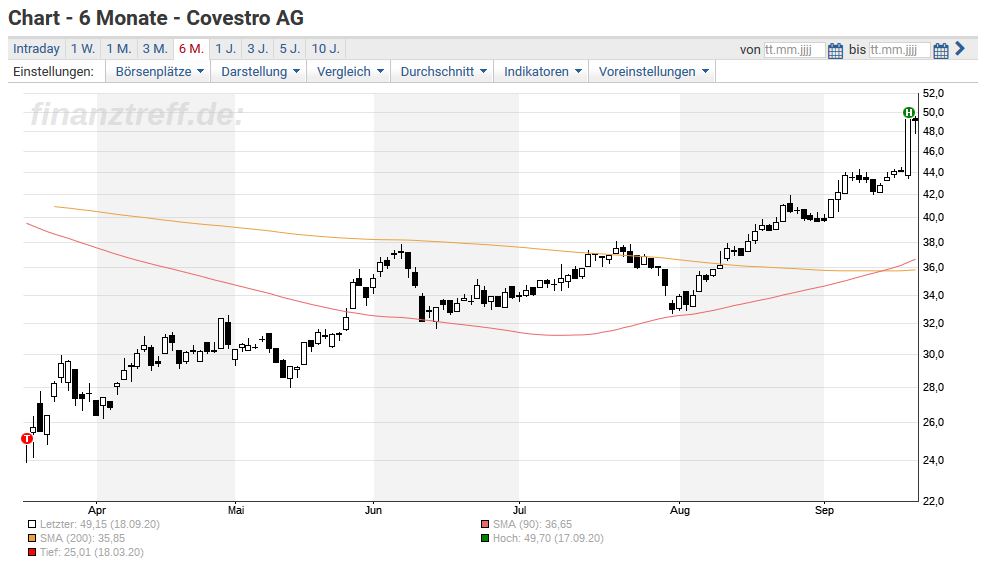Viewport: 985px width, 573px height.
Task: Click the '52,0' y-axis value
Action: pos(933,94)
